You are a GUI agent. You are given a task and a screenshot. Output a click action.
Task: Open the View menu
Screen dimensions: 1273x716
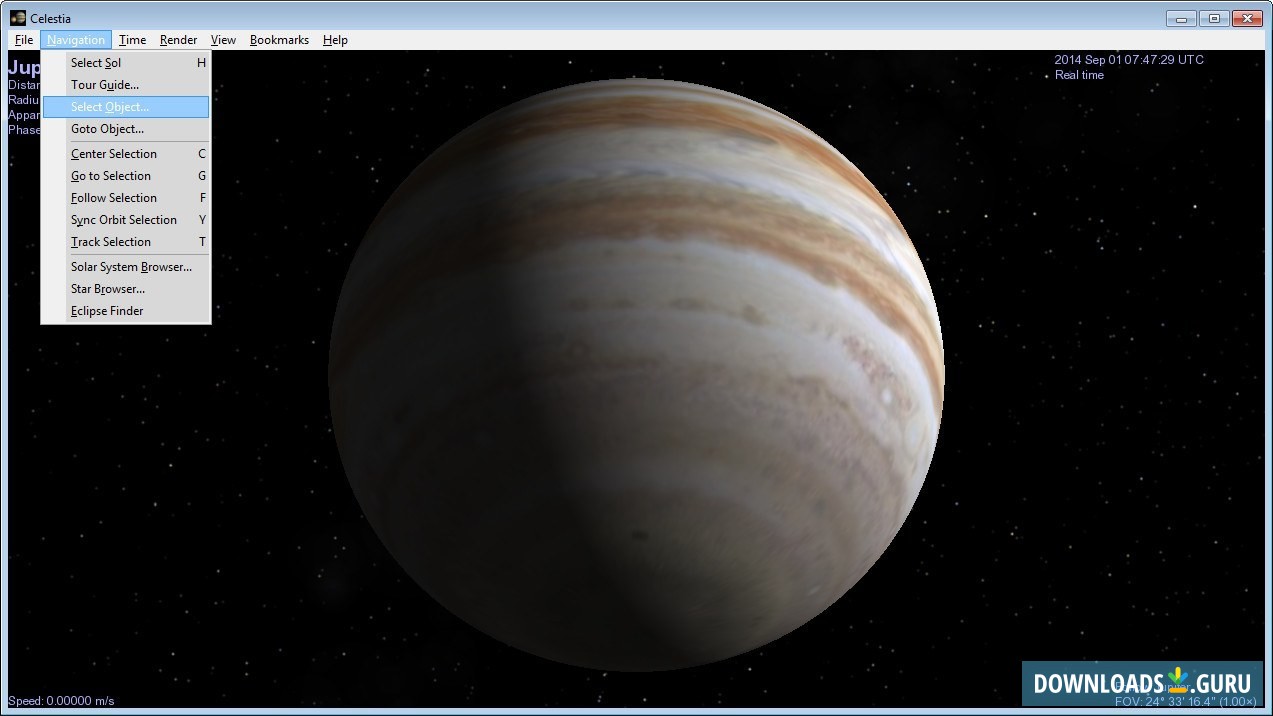click(223, 40)
